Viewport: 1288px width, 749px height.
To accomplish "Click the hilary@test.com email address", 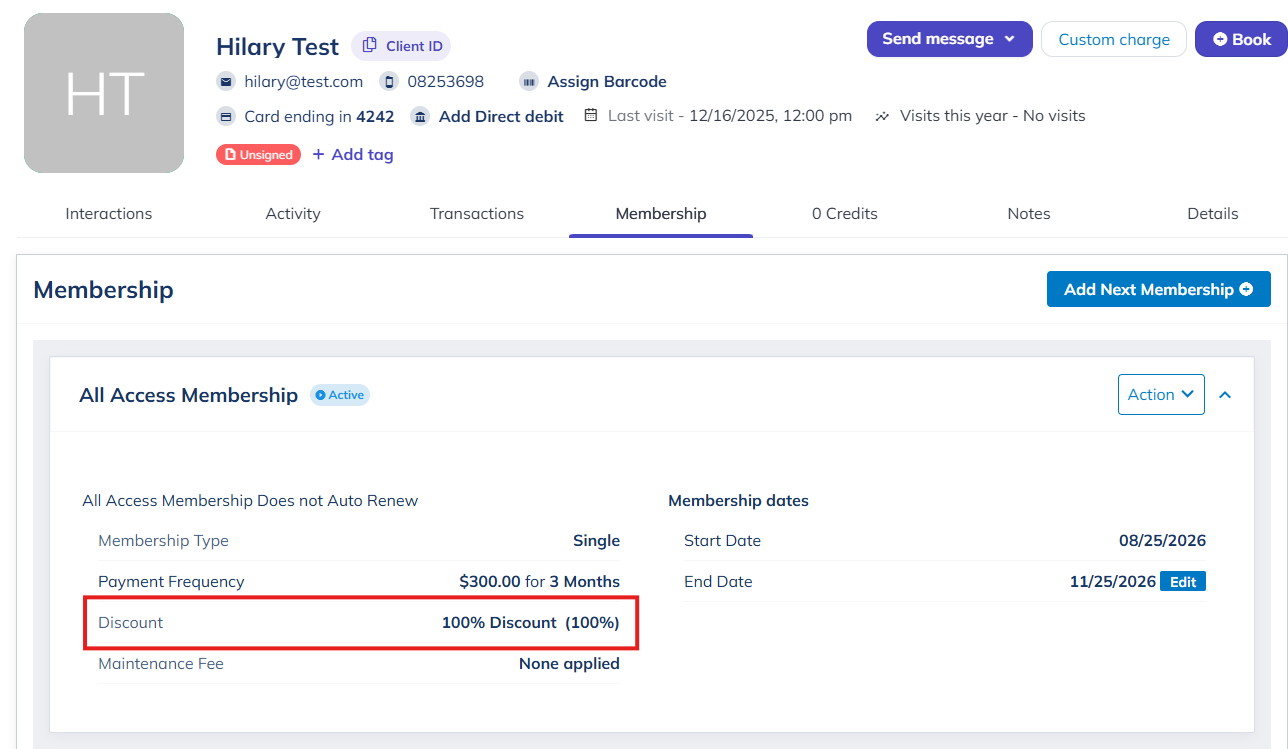I will pyautogui.click(x=304, y=82).
